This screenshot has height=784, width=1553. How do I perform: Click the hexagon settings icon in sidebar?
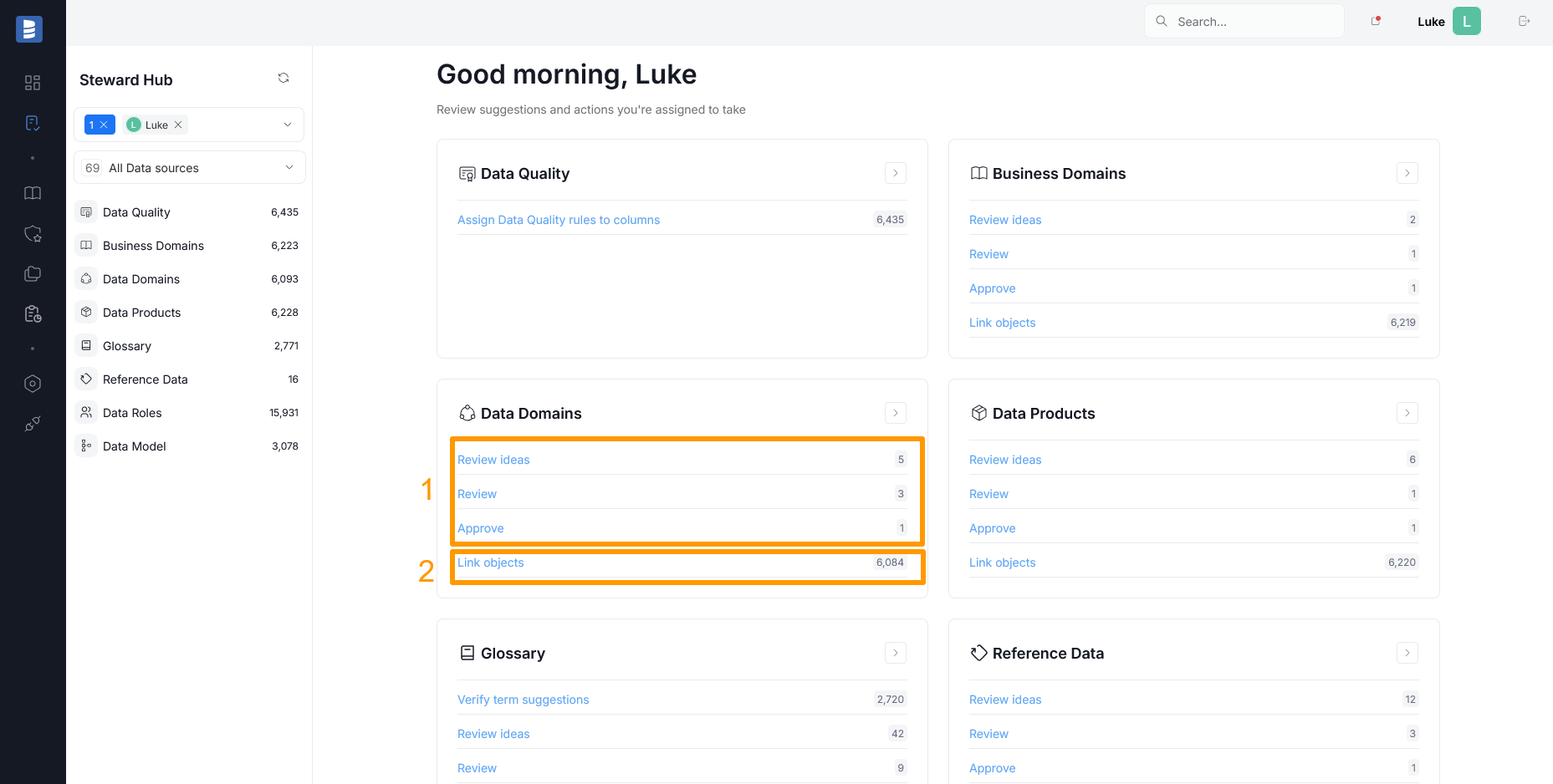coord(33,384)
